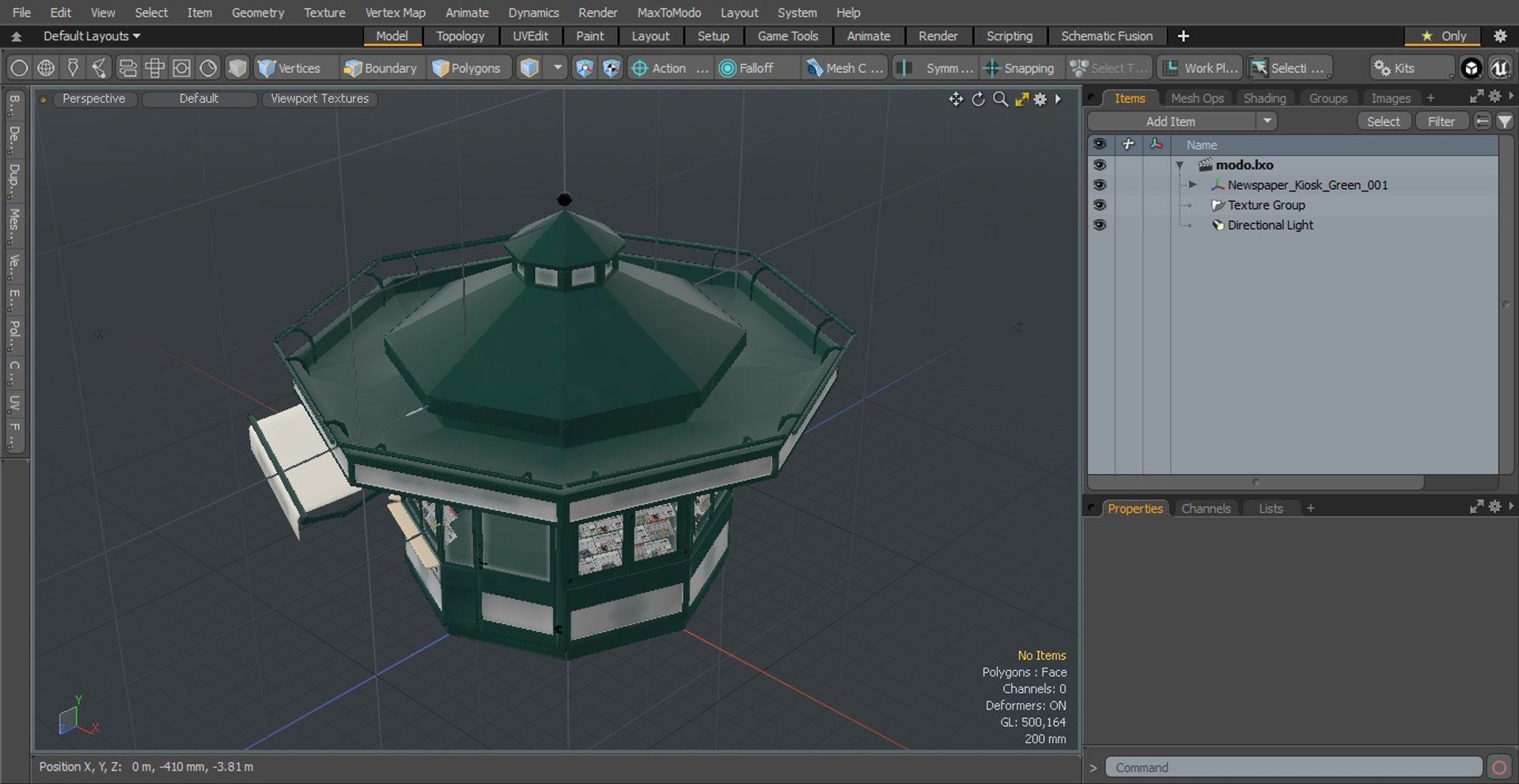Click viewport arrow expand icon
This screenshot has width=1519, height=784.
pyautogui.click(x=1059, y=99)
